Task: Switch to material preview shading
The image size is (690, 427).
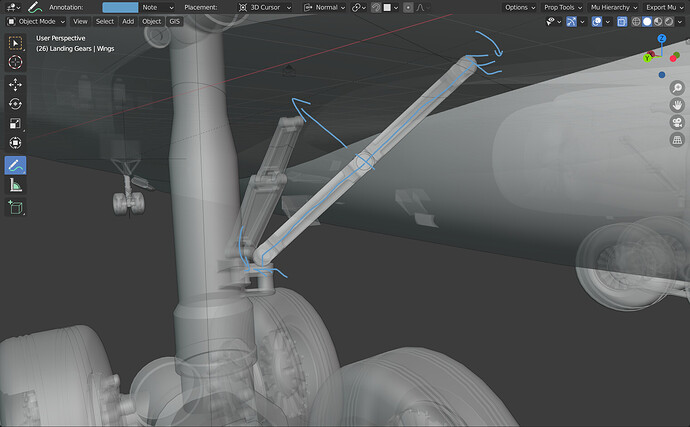Action: [x=658, y=21]
